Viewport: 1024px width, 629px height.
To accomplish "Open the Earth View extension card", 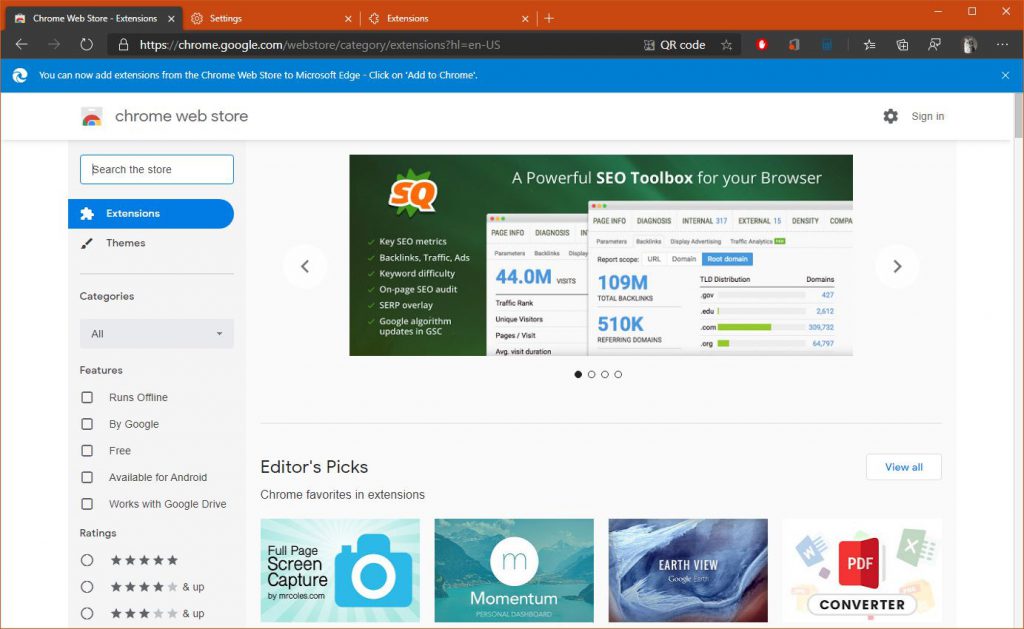I will click(x=688, y=570).
